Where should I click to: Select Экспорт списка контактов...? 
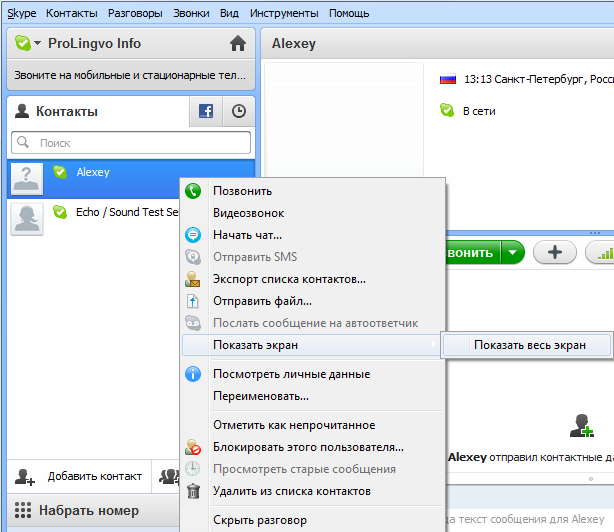coord(314,279)
